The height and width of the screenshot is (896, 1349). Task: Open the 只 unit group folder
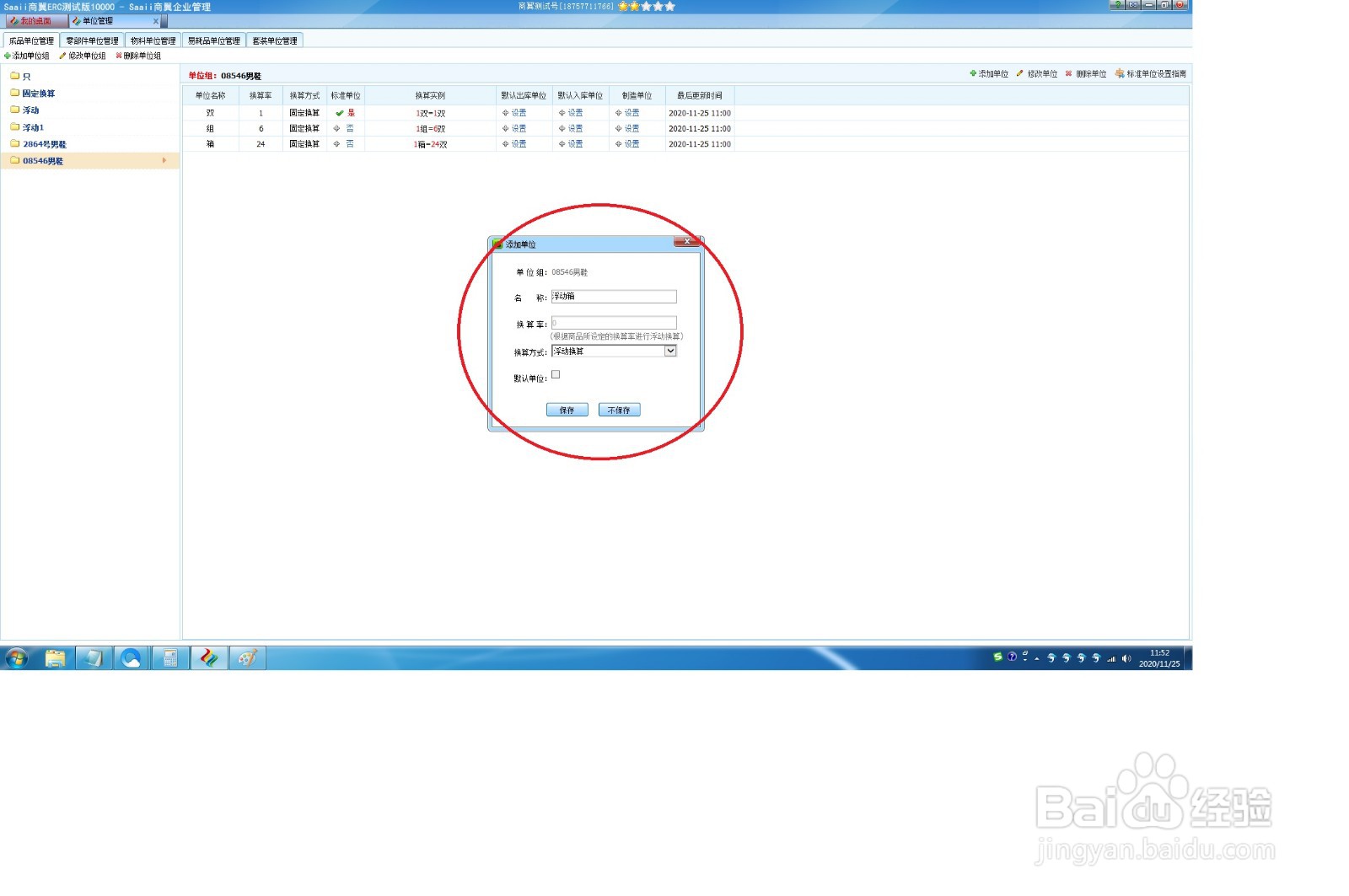[21, 76]
